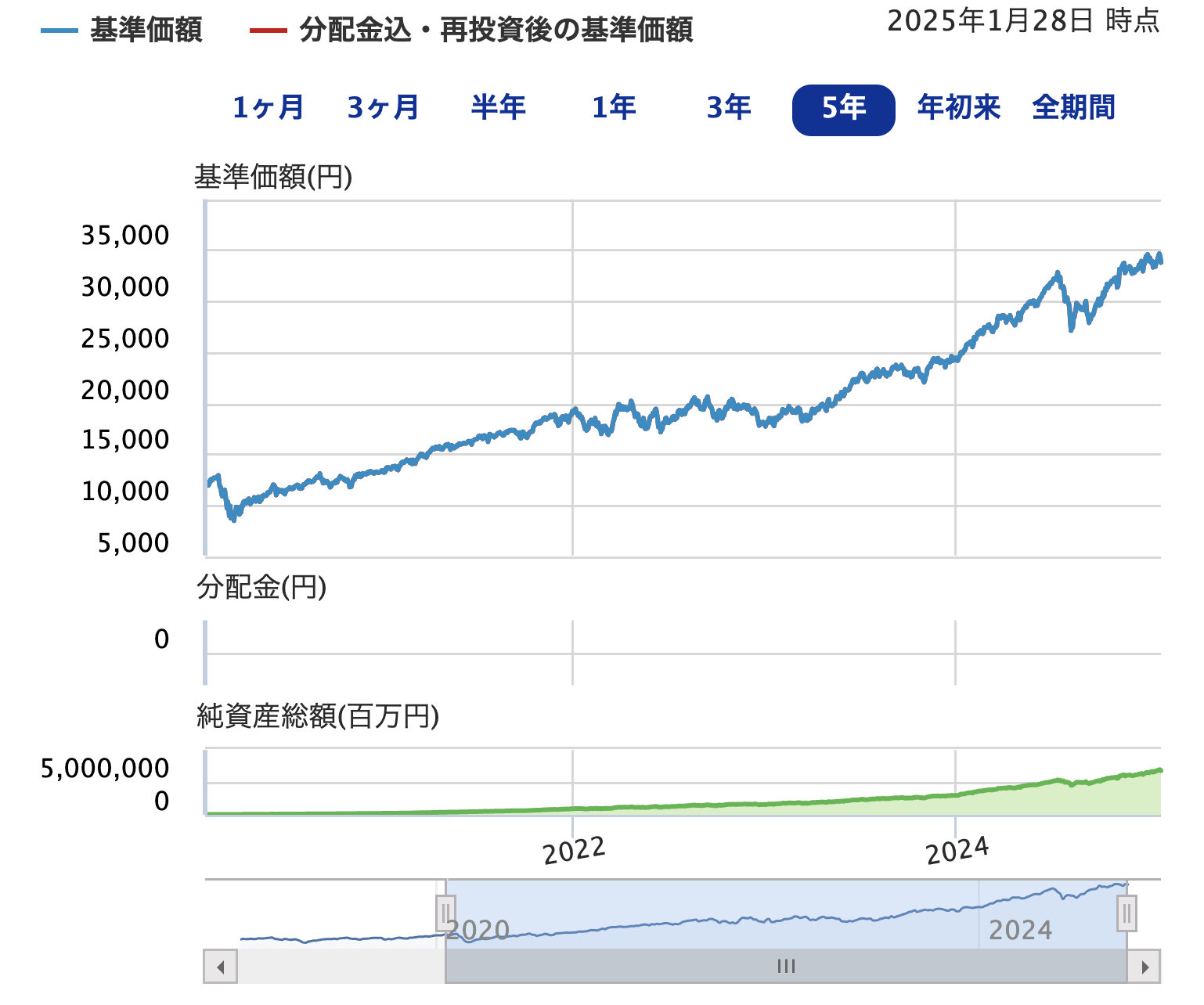Screen dimensions: 1204x1005
Task: Show the 1年 chart period
Action: (613, 108)
